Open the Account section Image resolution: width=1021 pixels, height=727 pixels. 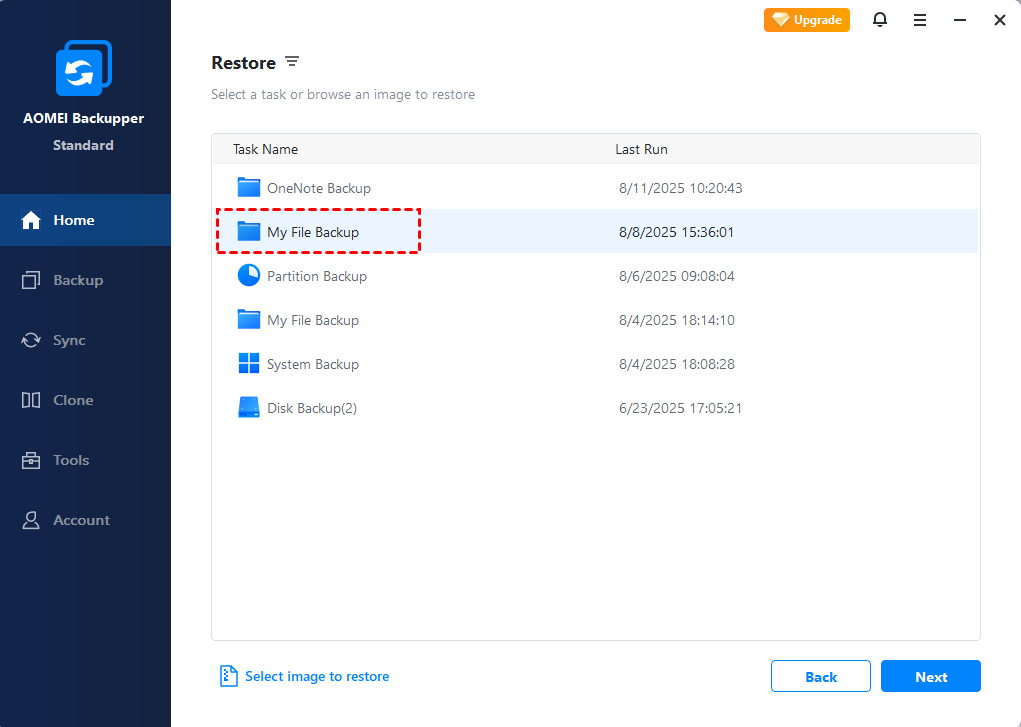tap(81, 520)
